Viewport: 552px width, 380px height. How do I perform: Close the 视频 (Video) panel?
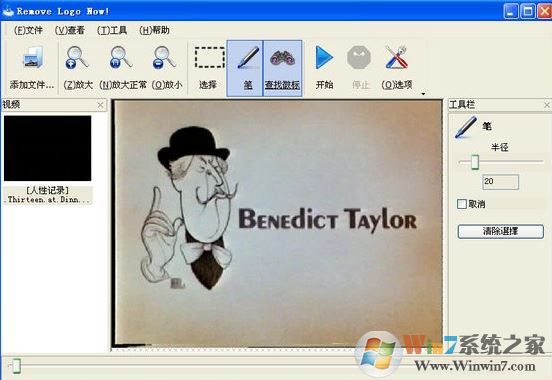(100, 105)
